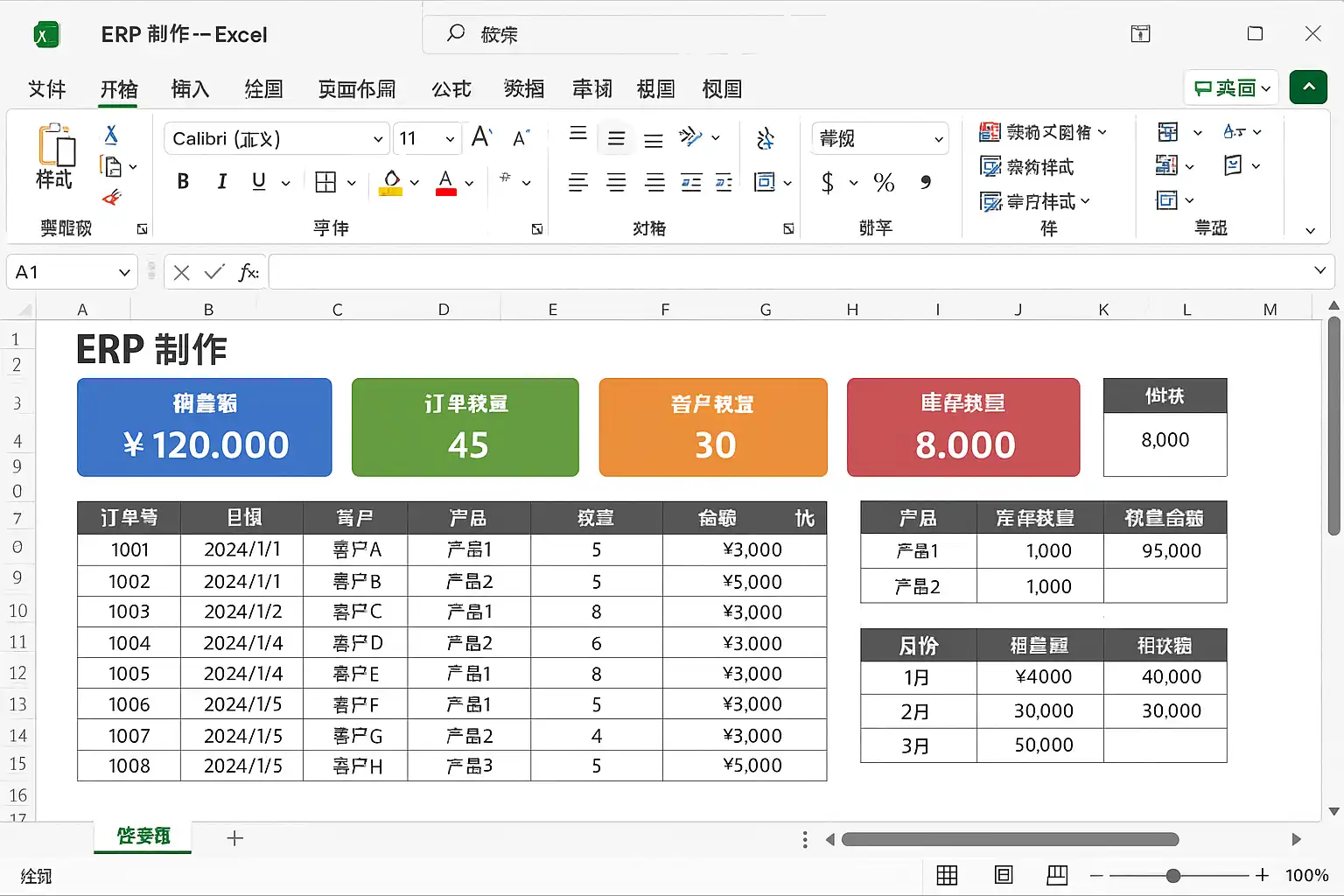The image size is (1344, 896).
Task: Click the green Share button at top right
Action: coord(1232,87)
